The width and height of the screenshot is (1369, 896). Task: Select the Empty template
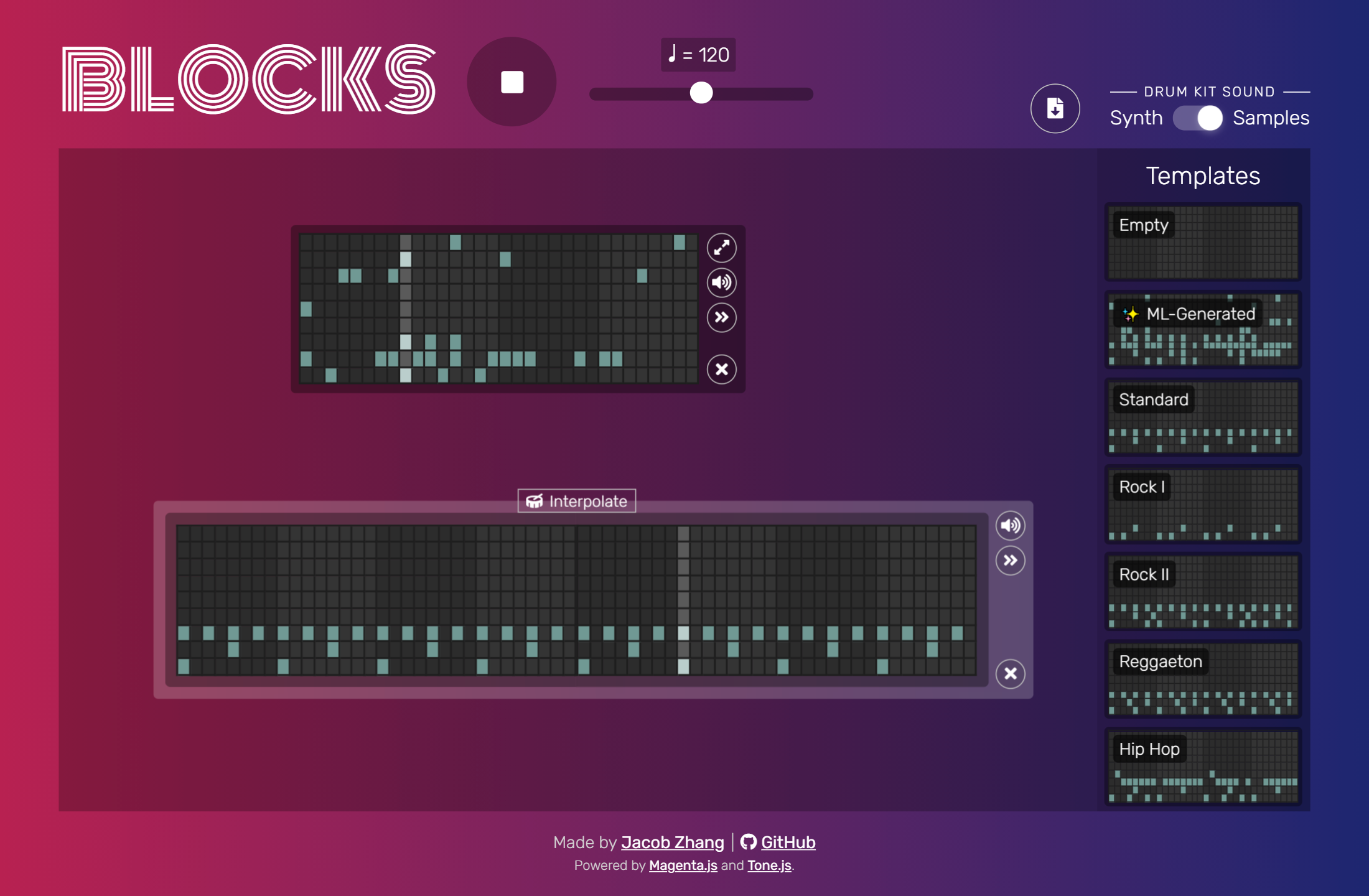pos(1202,242)
